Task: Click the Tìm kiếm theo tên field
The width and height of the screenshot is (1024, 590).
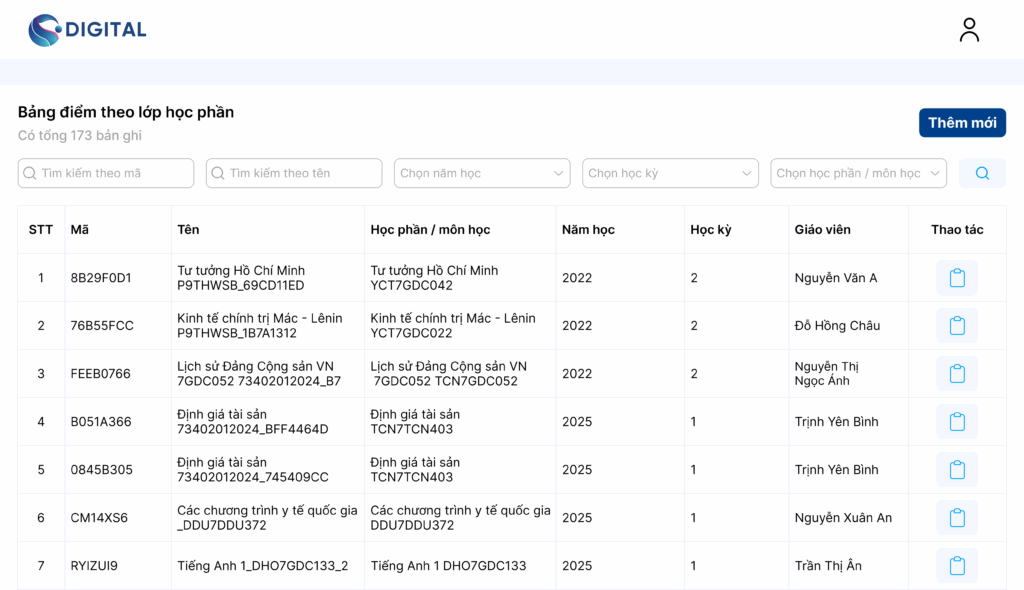Action: pyautogui.click(x=294, y=173)
